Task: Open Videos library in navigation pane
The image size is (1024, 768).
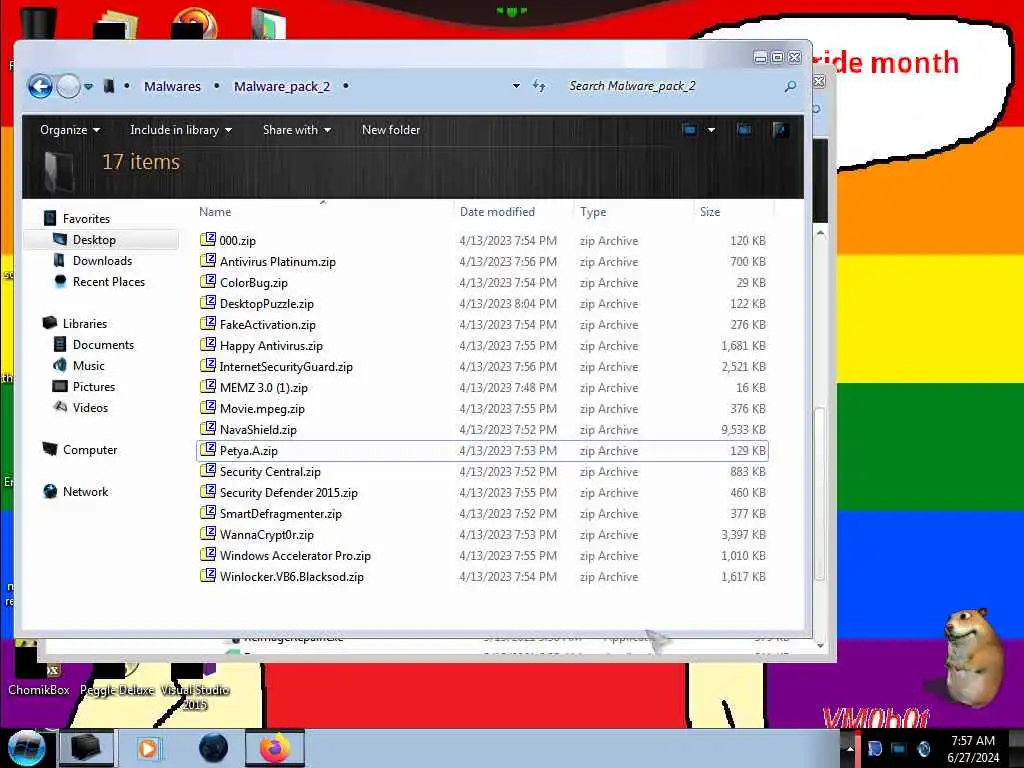Action: click(x=90, y=408)
